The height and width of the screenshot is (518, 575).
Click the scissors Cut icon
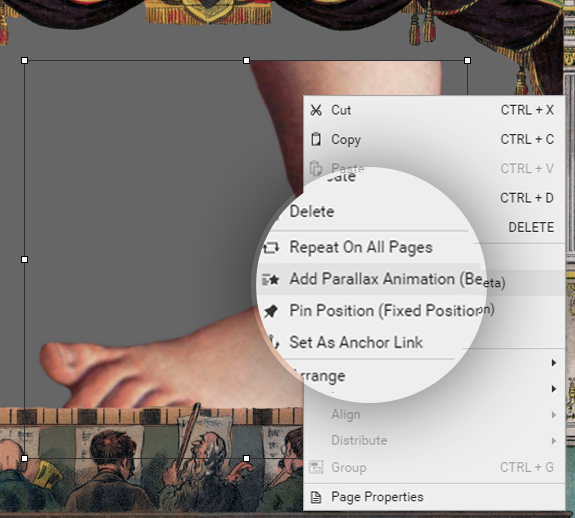point(316,110)
